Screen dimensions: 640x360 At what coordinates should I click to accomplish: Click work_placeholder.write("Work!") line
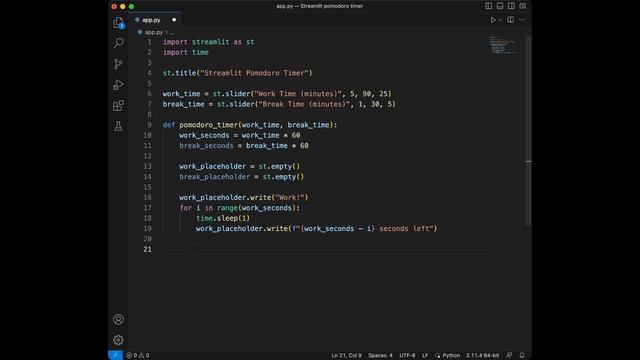click(x=244, y=198)
